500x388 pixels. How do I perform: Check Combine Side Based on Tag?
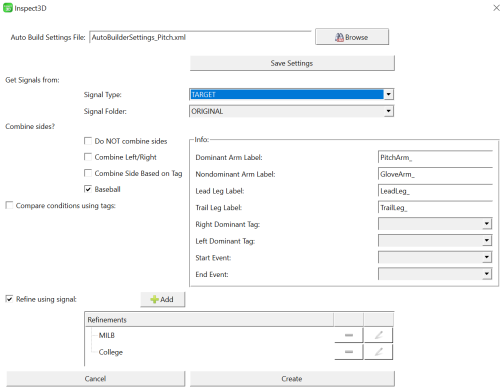coord(88,173)
